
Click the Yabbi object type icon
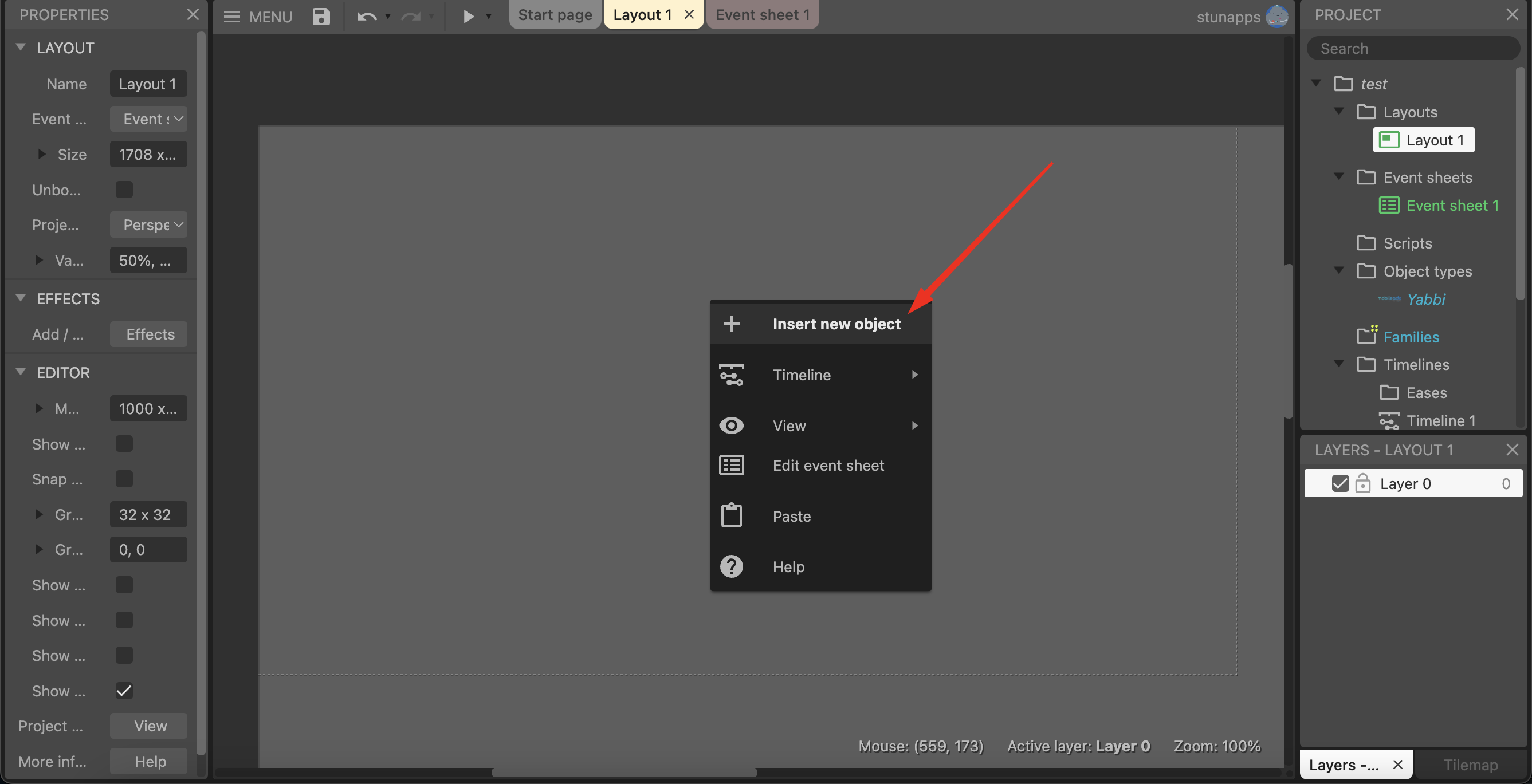(1388, 299)
